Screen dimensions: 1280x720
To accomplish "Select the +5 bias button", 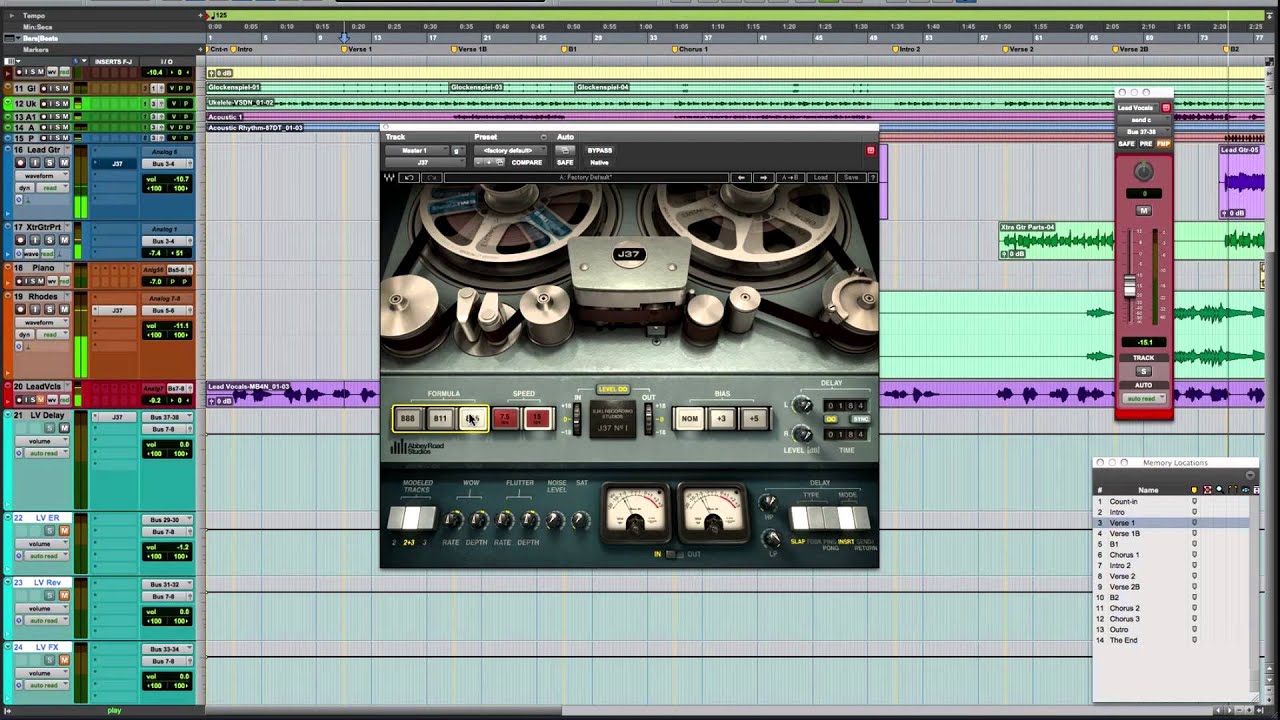I will coord(754,419).
